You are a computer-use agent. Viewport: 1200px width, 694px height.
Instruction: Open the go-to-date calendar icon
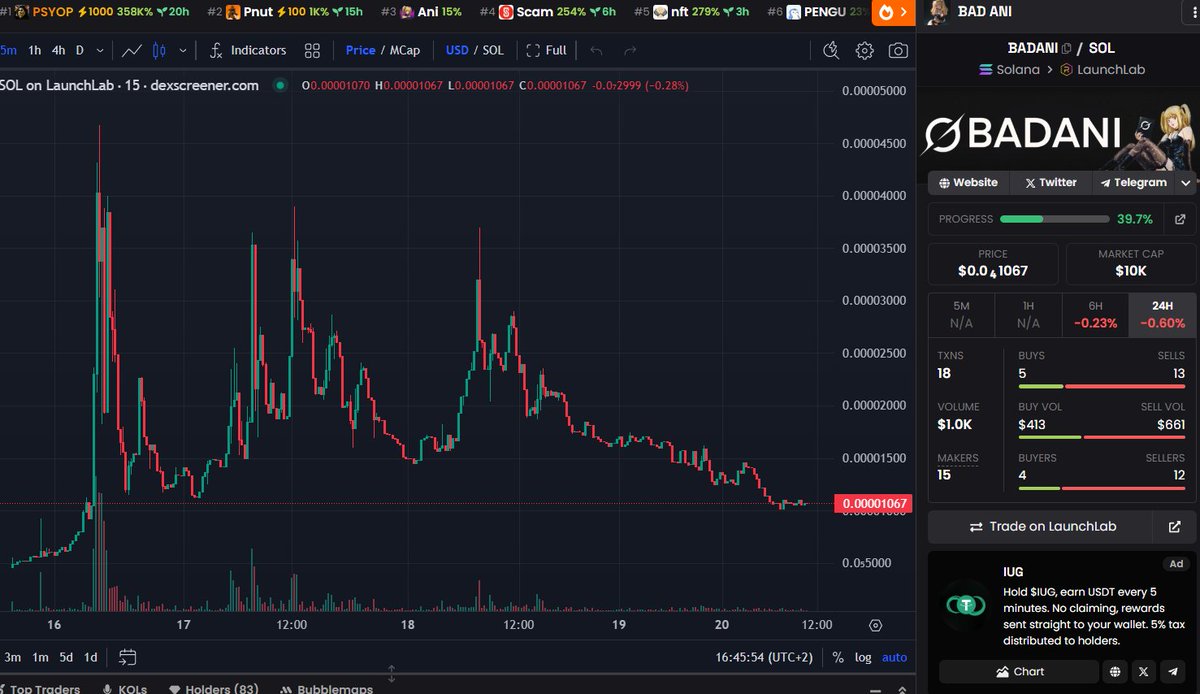[127, 657]
